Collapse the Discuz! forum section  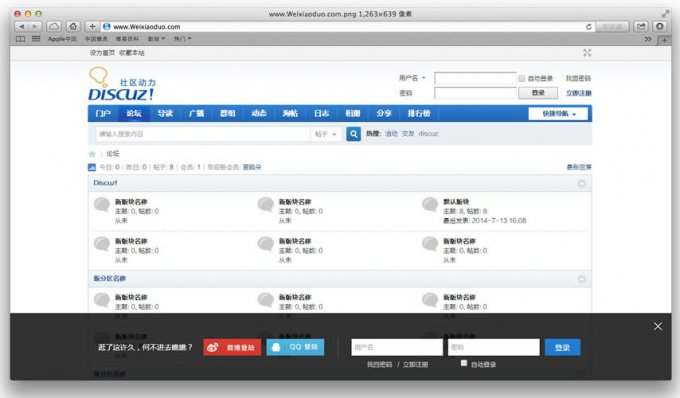click(x=582, y=183)
